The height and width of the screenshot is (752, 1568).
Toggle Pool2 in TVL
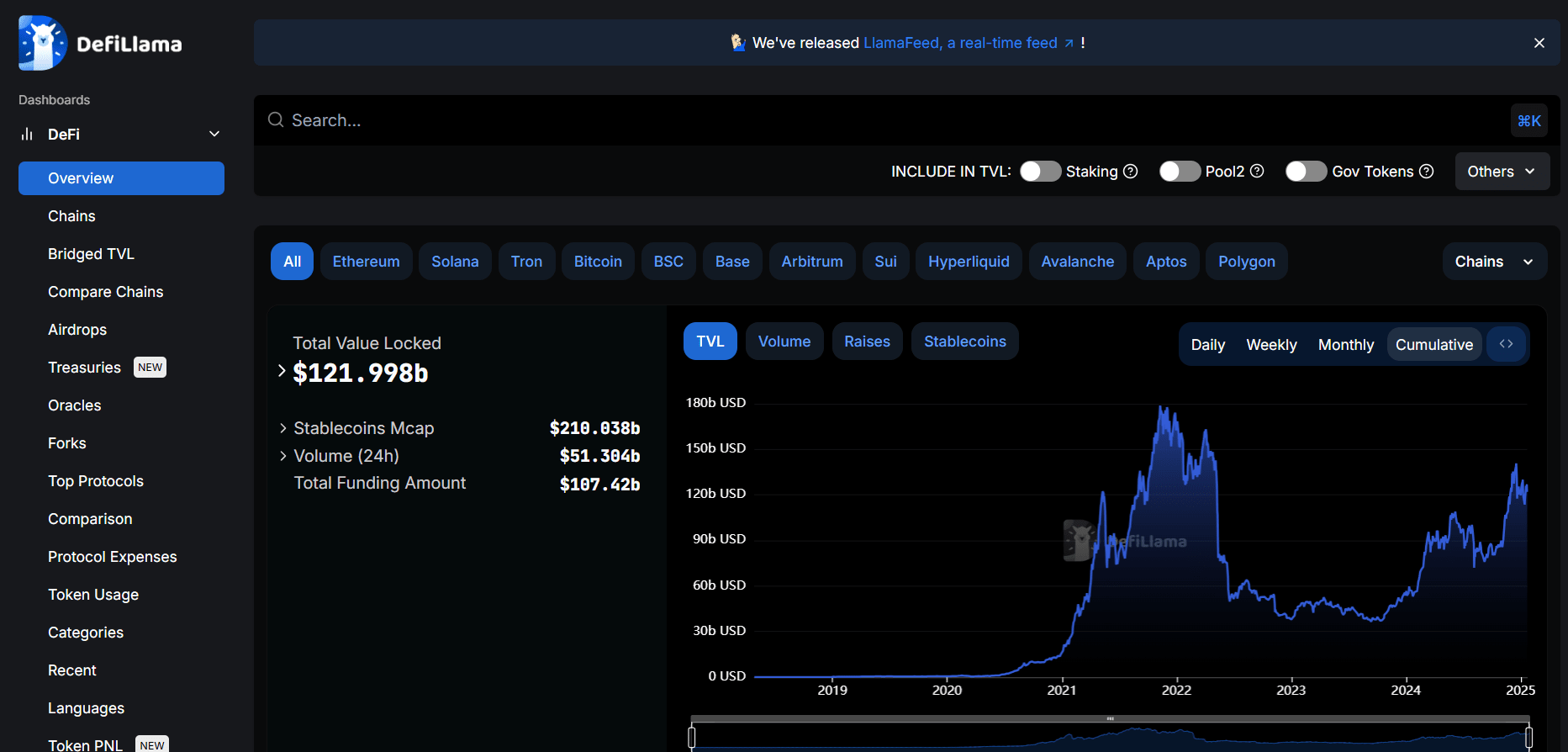coord(1180,172)
